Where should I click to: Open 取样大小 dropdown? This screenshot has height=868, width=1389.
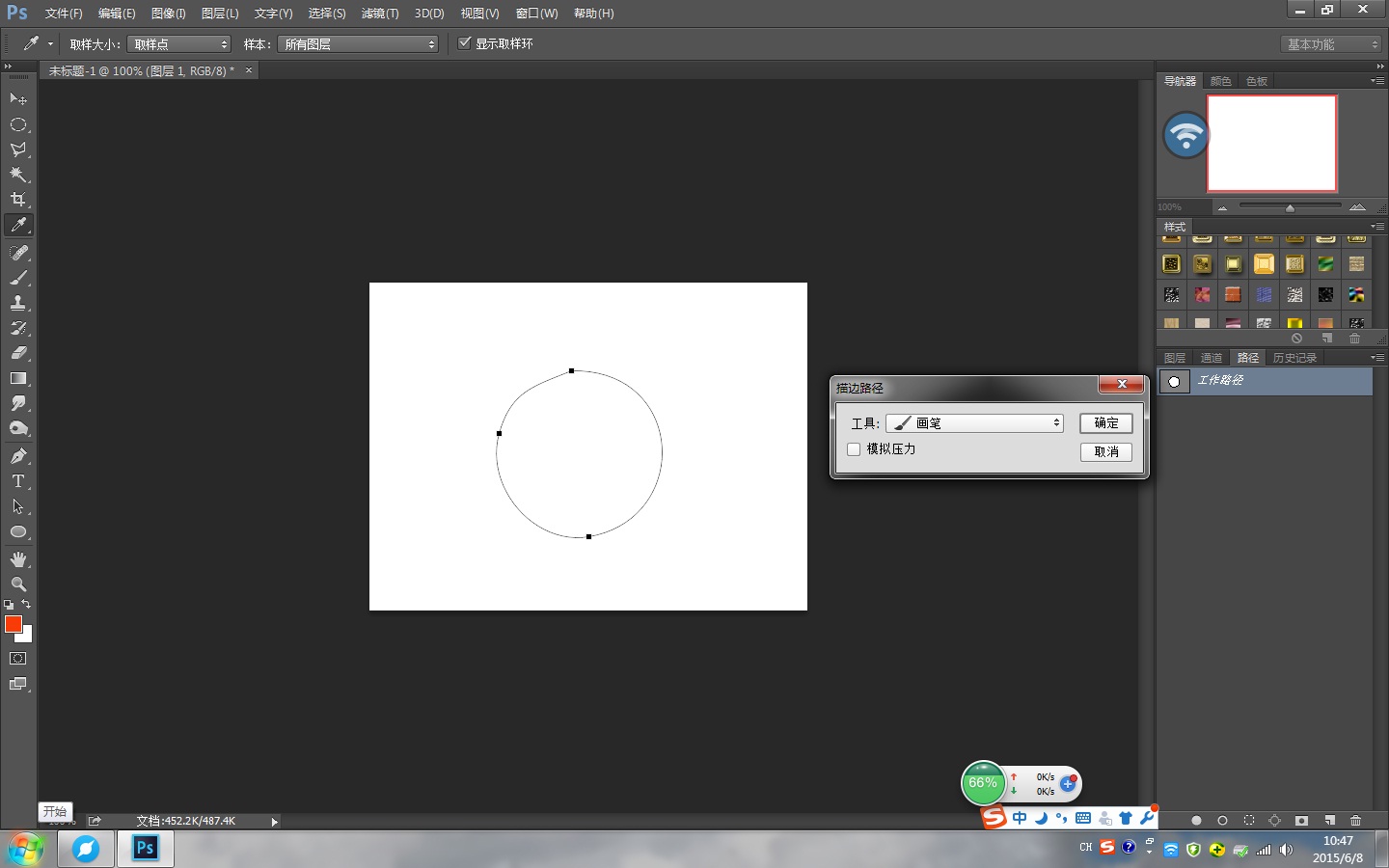point(179,44)
